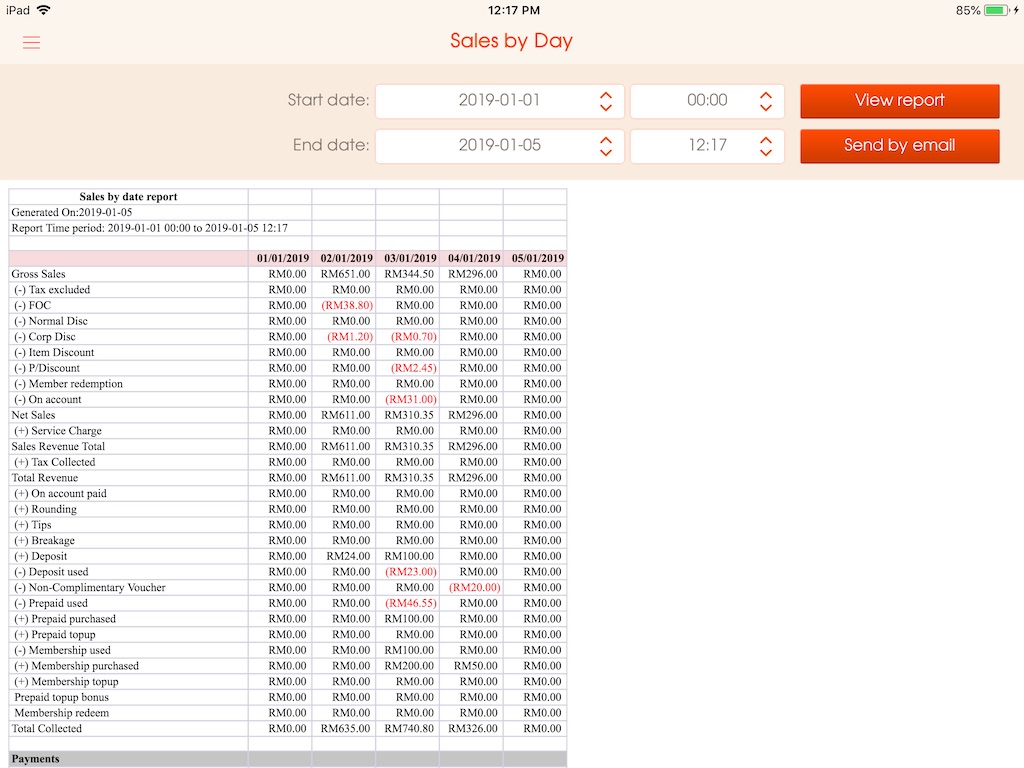Click the start time stepper arrows
Screen dimensions: 1024x768
tap(765, 101)
